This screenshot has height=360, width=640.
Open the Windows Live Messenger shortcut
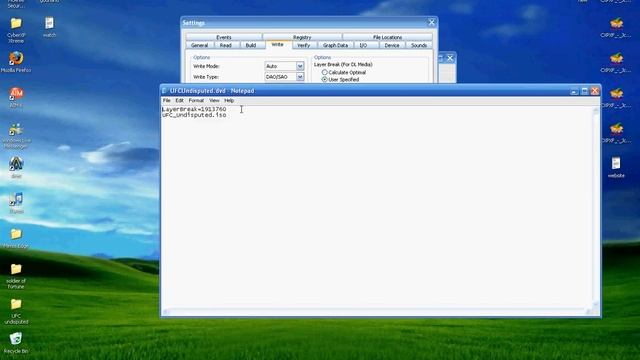pos(16,136)
